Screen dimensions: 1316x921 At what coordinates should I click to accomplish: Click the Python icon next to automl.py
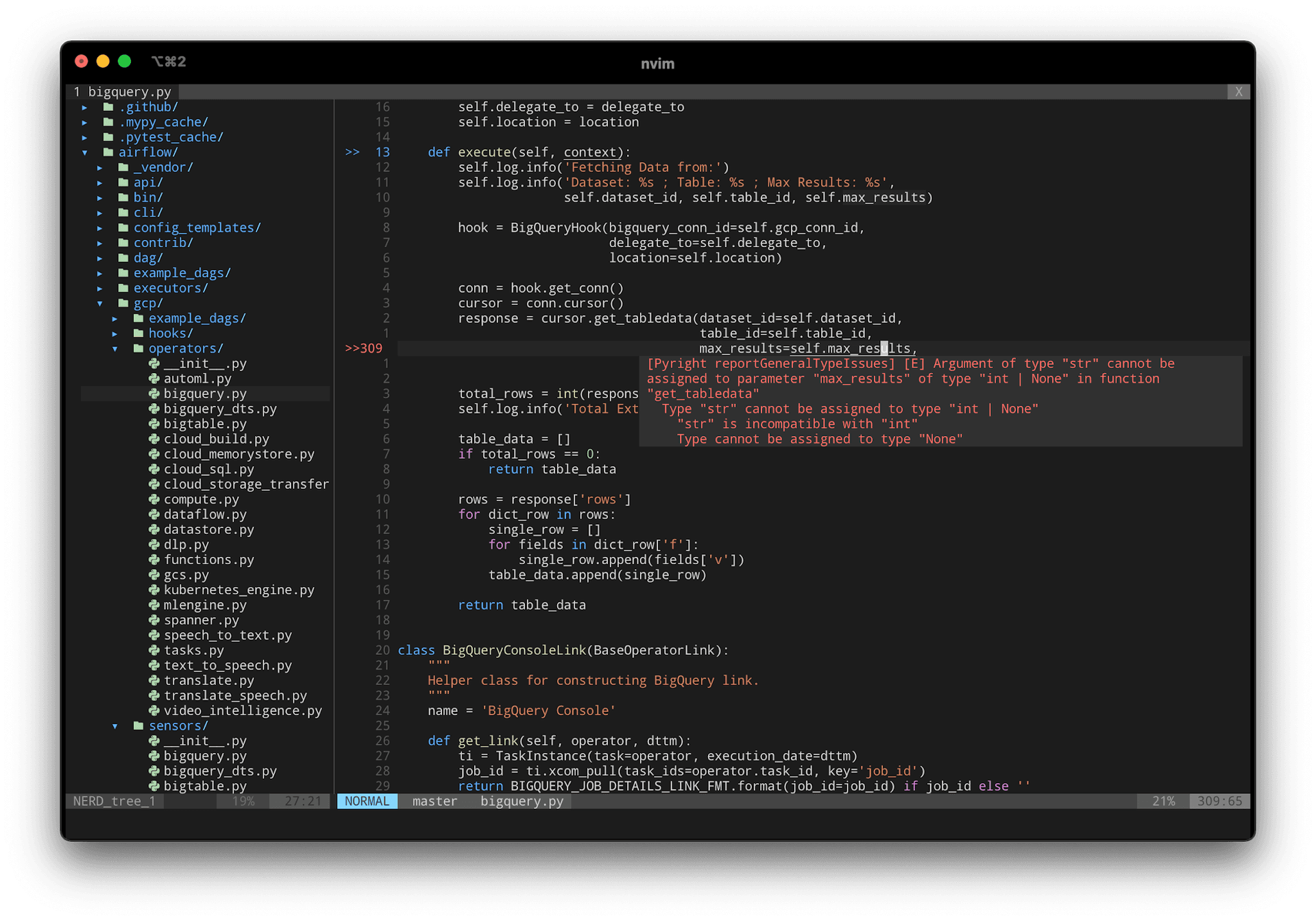point(154,378)
